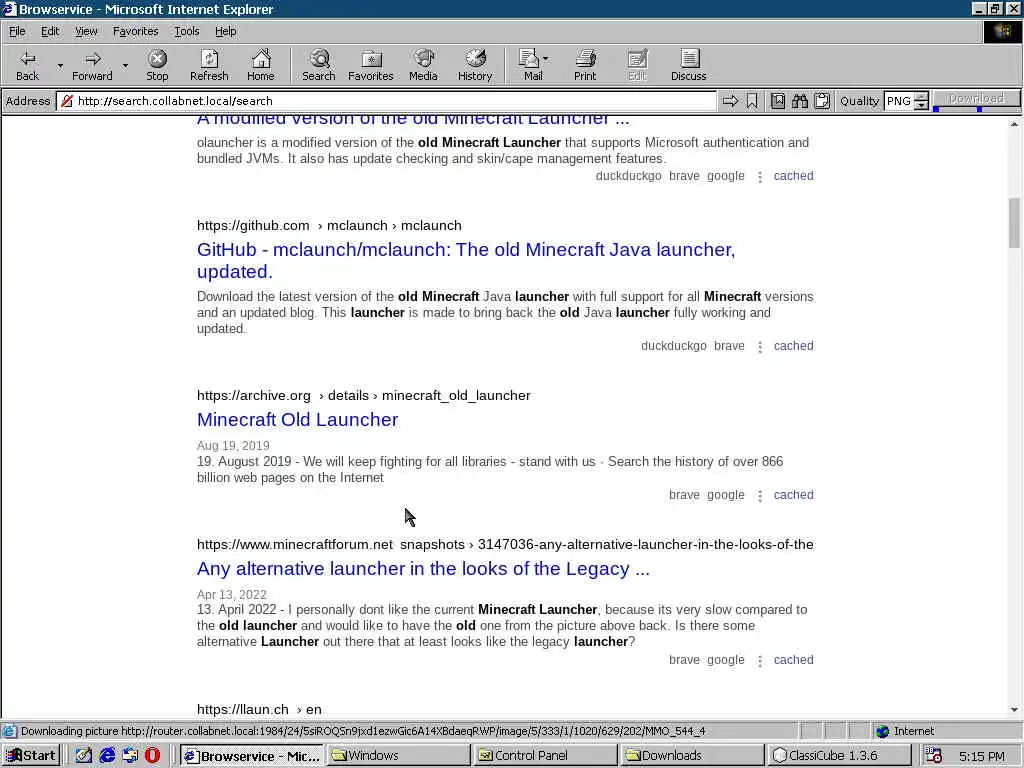Click 'Apr 13, 2022' date text
1024x768 pixels.
[x=232, y=594]
